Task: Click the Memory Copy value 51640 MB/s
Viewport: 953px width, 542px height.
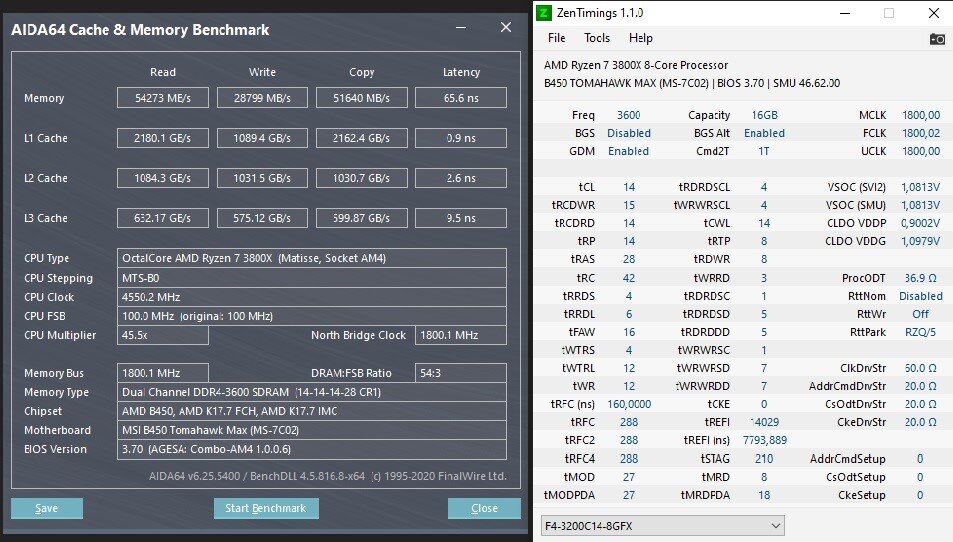Action: click(x=362, y=98)
